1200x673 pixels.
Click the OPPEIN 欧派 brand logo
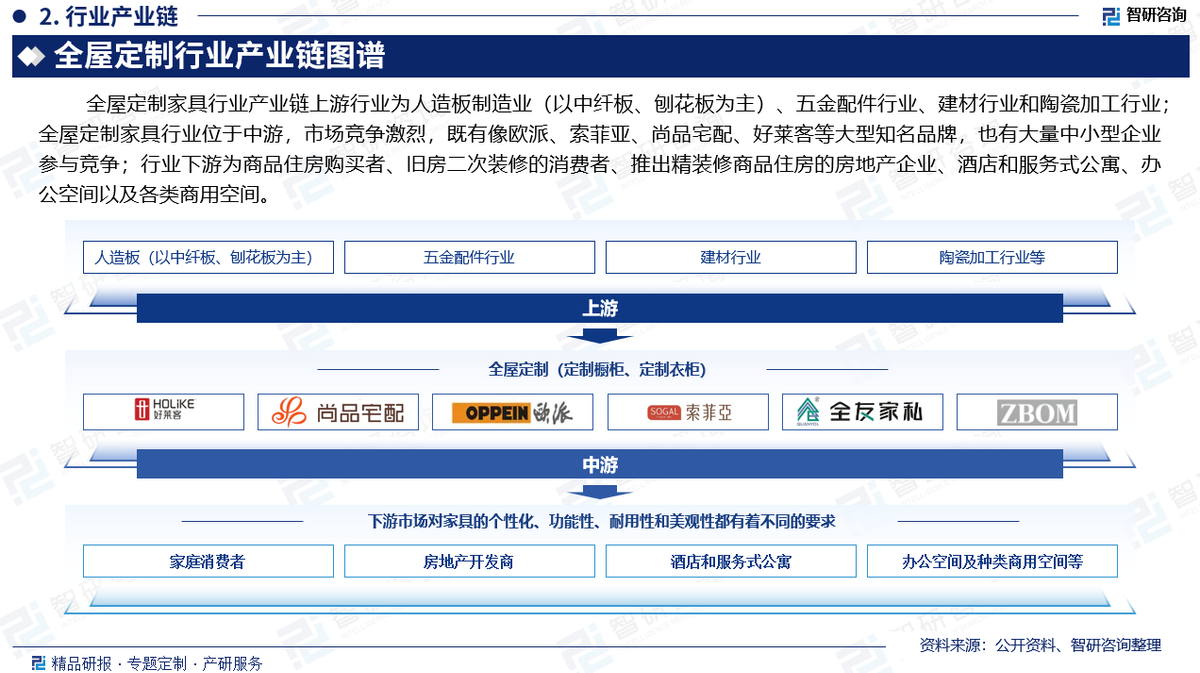click(513, 412)
